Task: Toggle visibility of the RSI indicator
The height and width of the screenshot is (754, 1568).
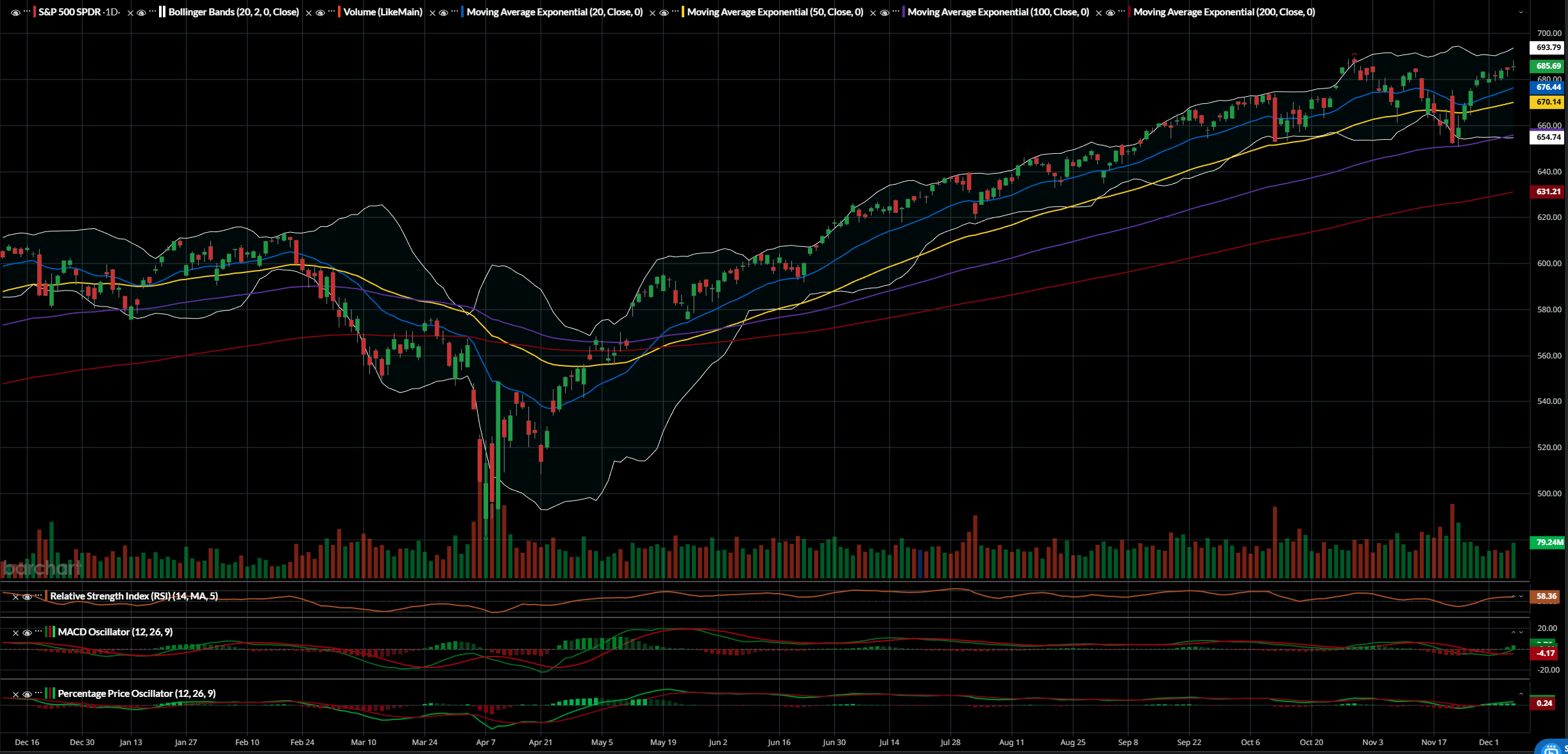Action: click(x=27, y=597)
